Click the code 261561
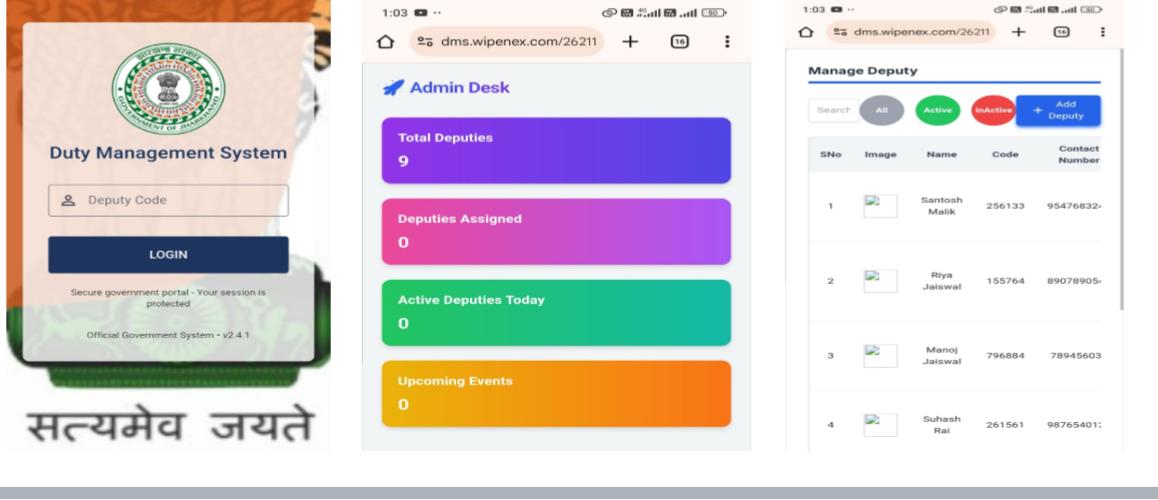Screen dimensions: 1158x500 (x=1005, y=425)
